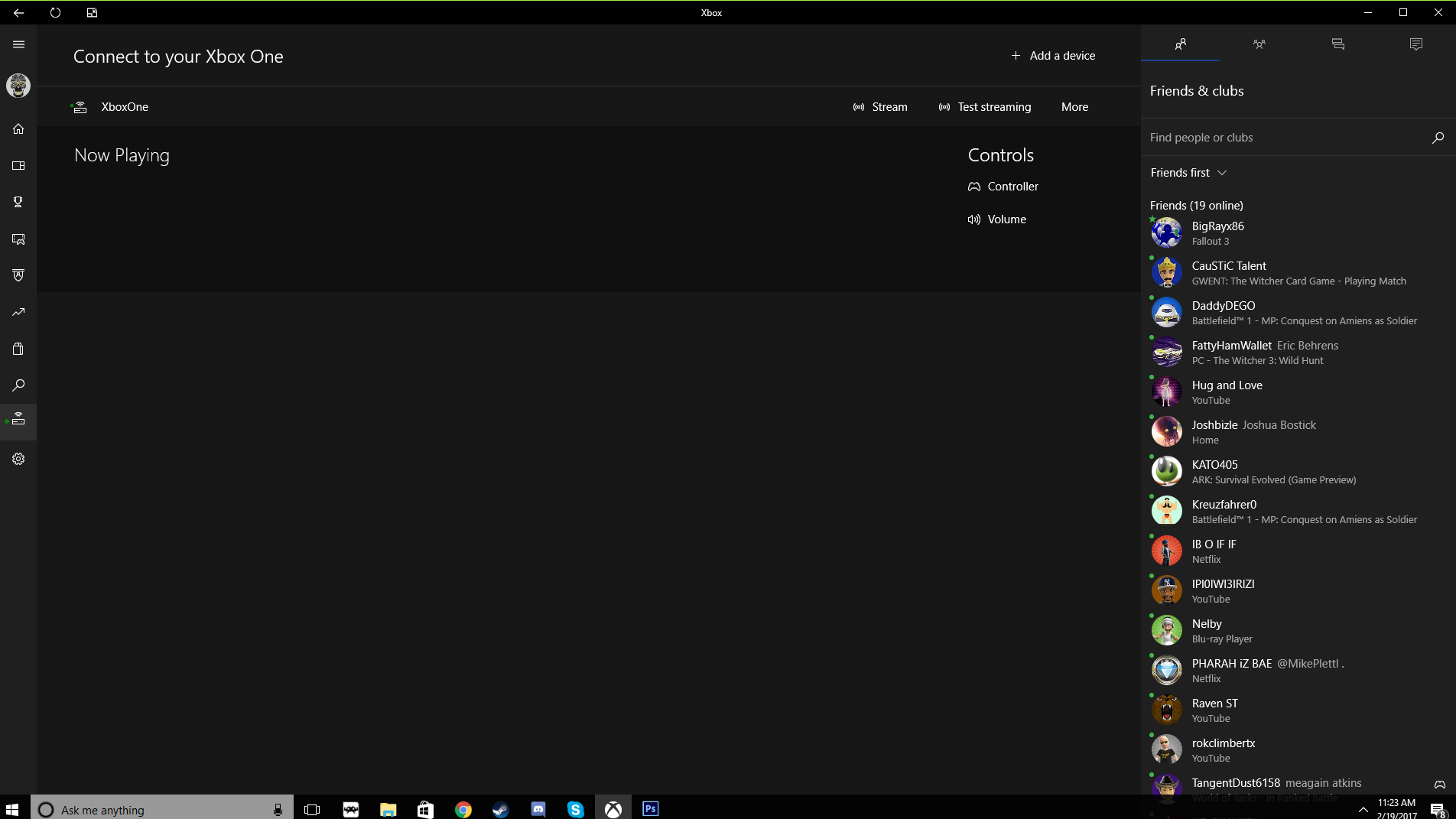Click TangentDust6158's controller icon
This screenshot has height=819, width=1456.
coord(1440,785)
